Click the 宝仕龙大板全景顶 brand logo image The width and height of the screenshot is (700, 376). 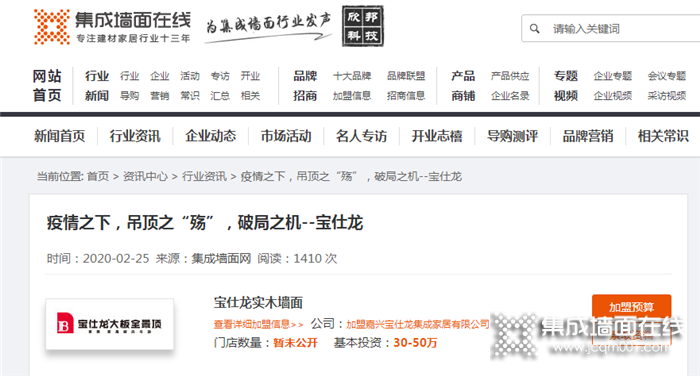[x=109, y=324]
